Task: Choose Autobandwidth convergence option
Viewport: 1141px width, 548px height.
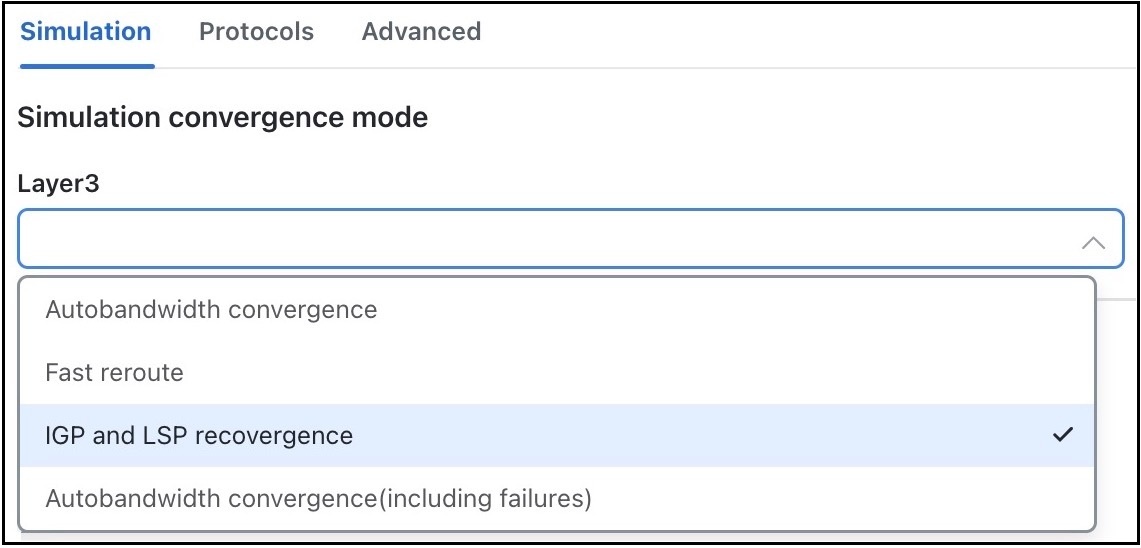Action: [557, 310]
